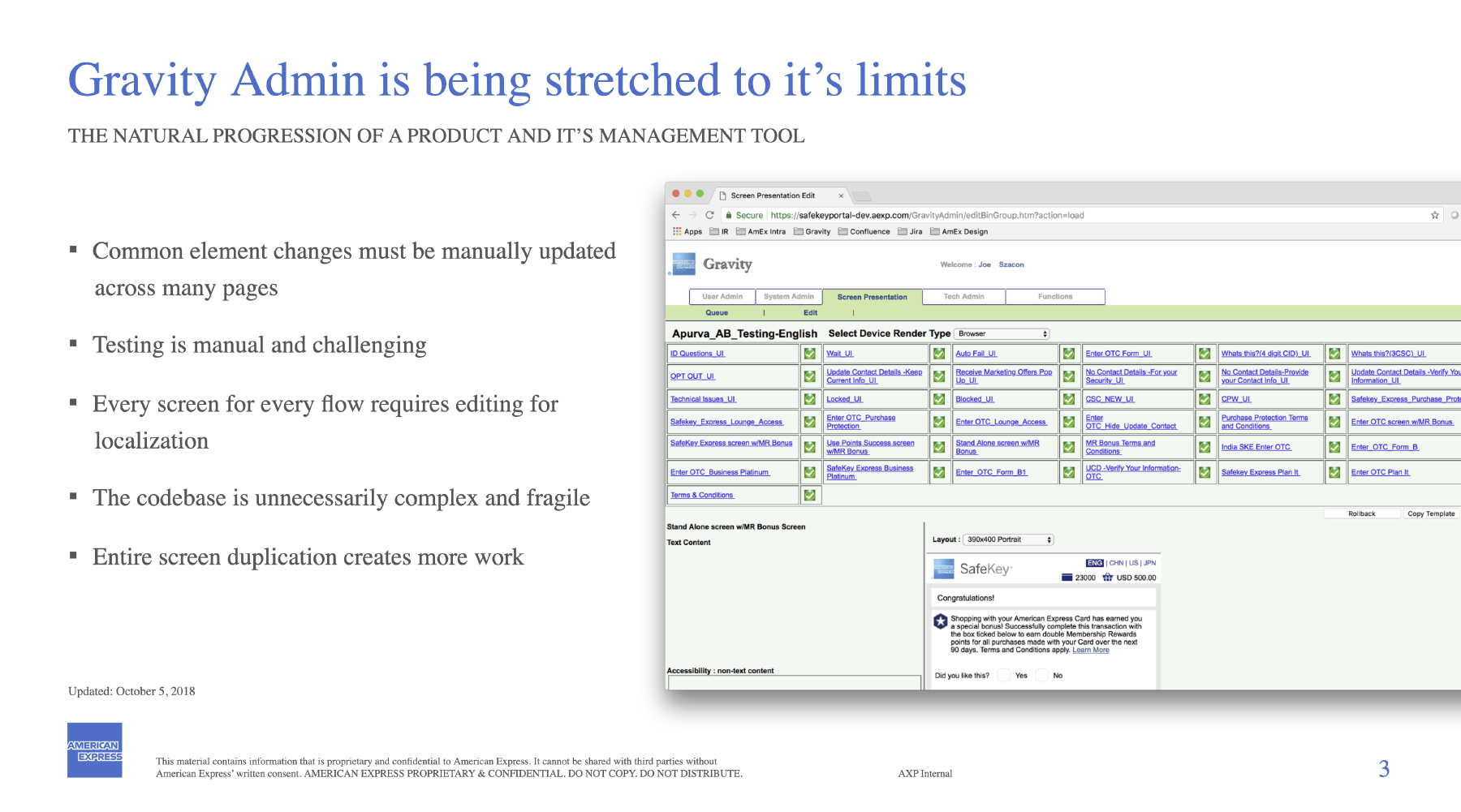Switch to the User Admin tab
The image size is (1461, 812).
pyautogui.click(x=722, y=297)
